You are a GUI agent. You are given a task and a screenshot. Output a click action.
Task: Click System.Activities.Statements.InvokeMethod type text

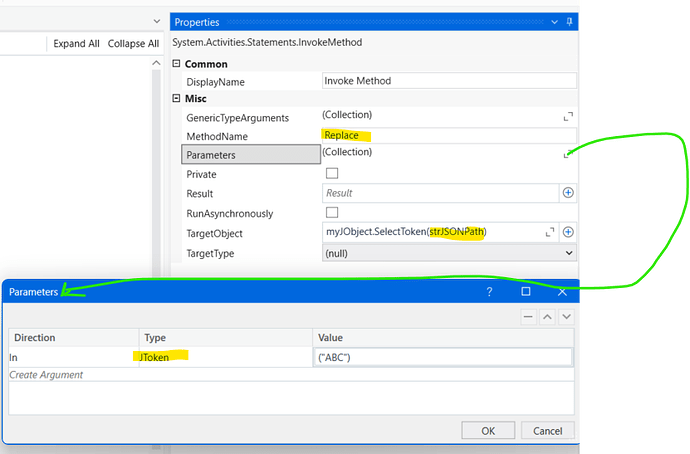267,42
